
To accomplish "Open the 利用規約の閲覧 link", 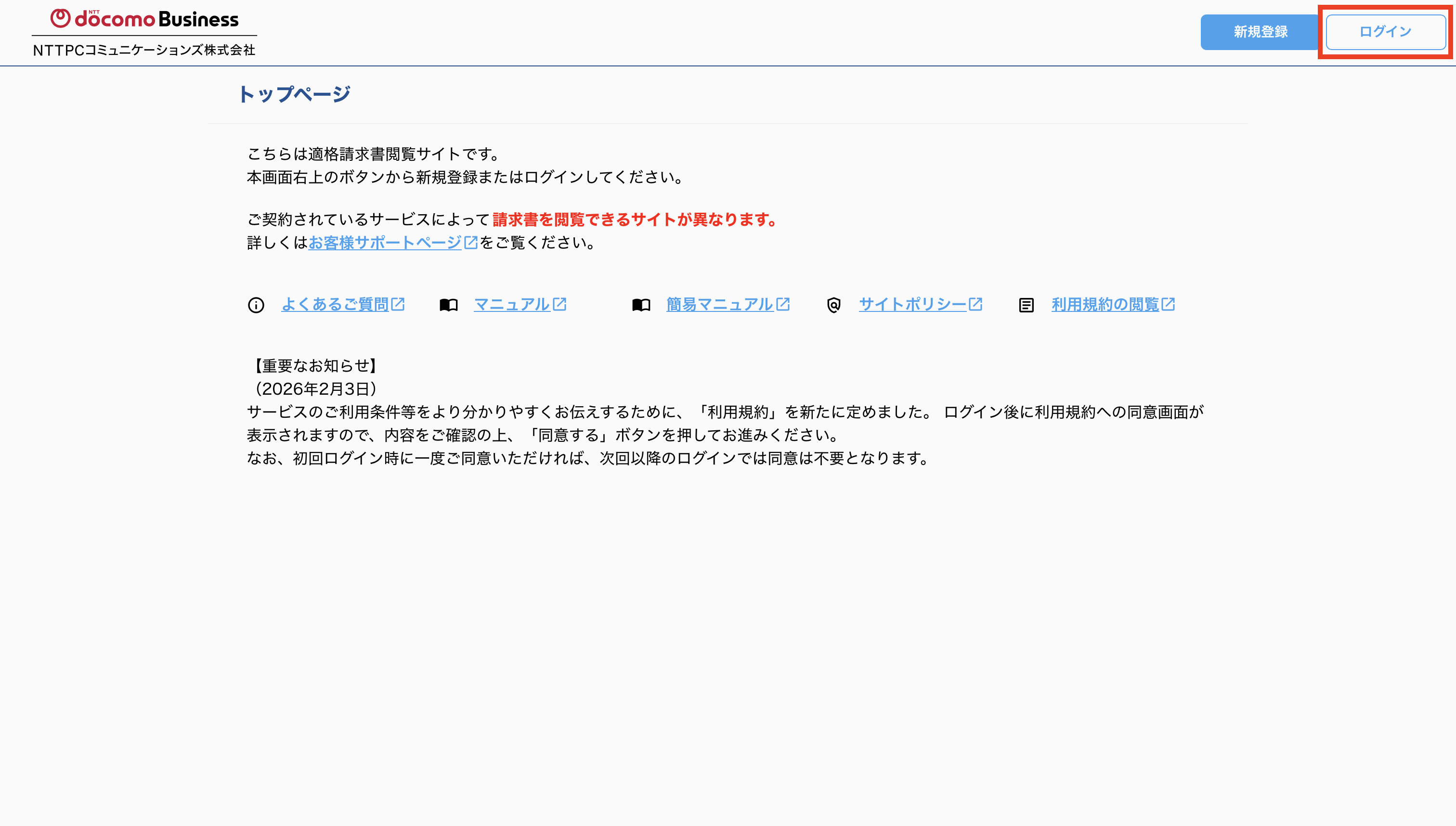I will click(1105, 305).
